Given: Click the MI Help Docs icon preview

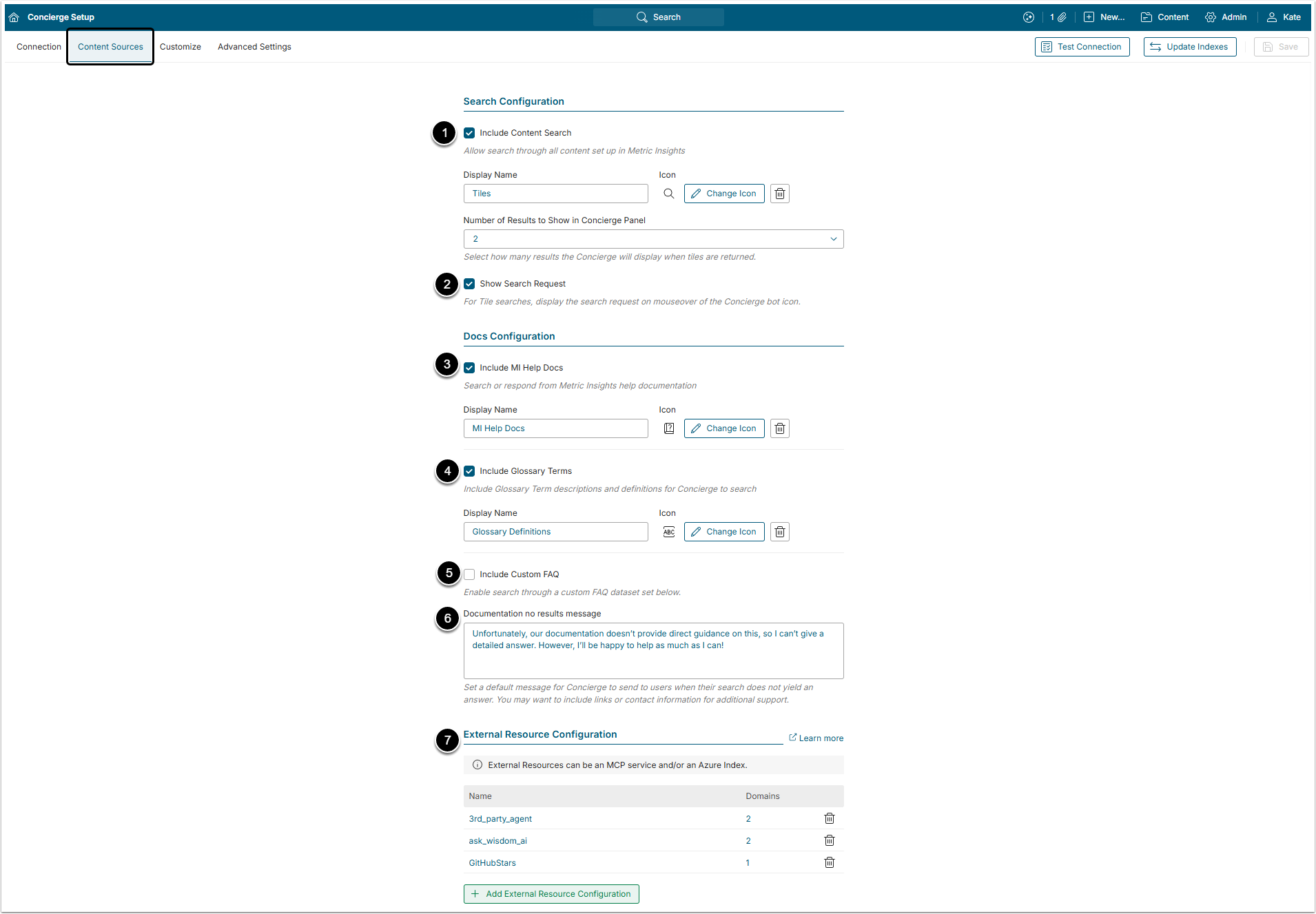Looking at the screenshot, I should tap(668, 428).
